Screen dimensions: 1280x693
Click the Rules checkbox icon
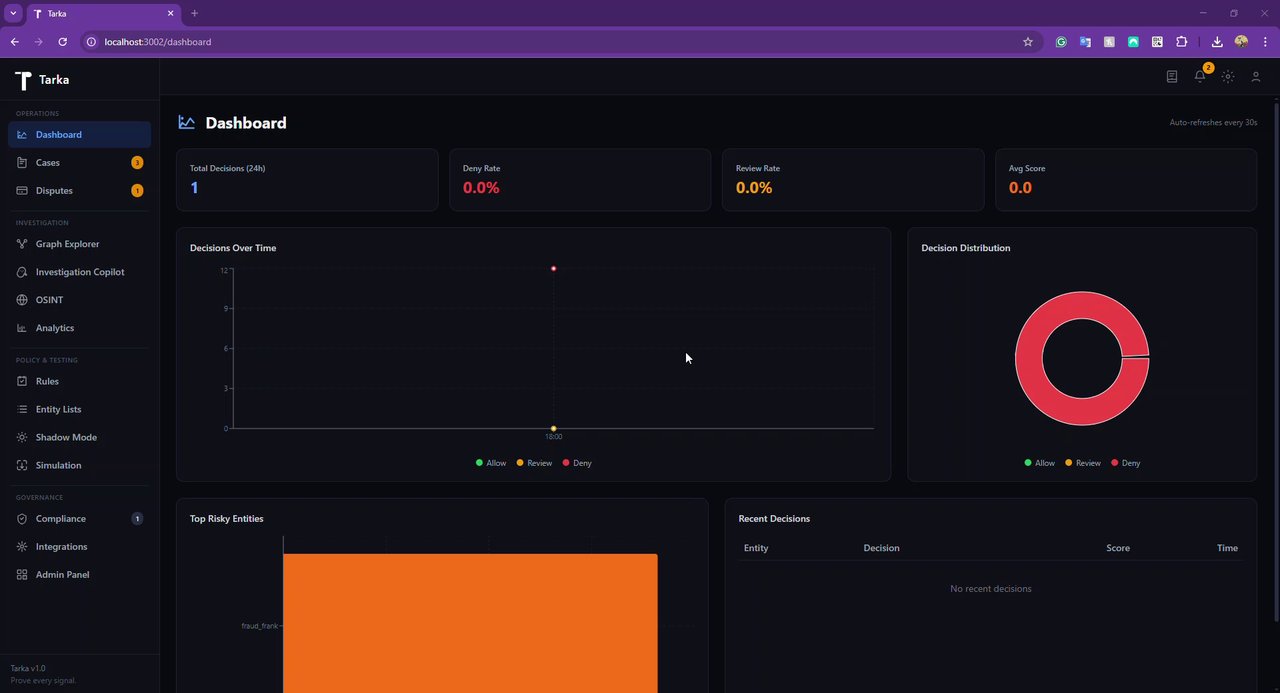(x=22, y=381)
